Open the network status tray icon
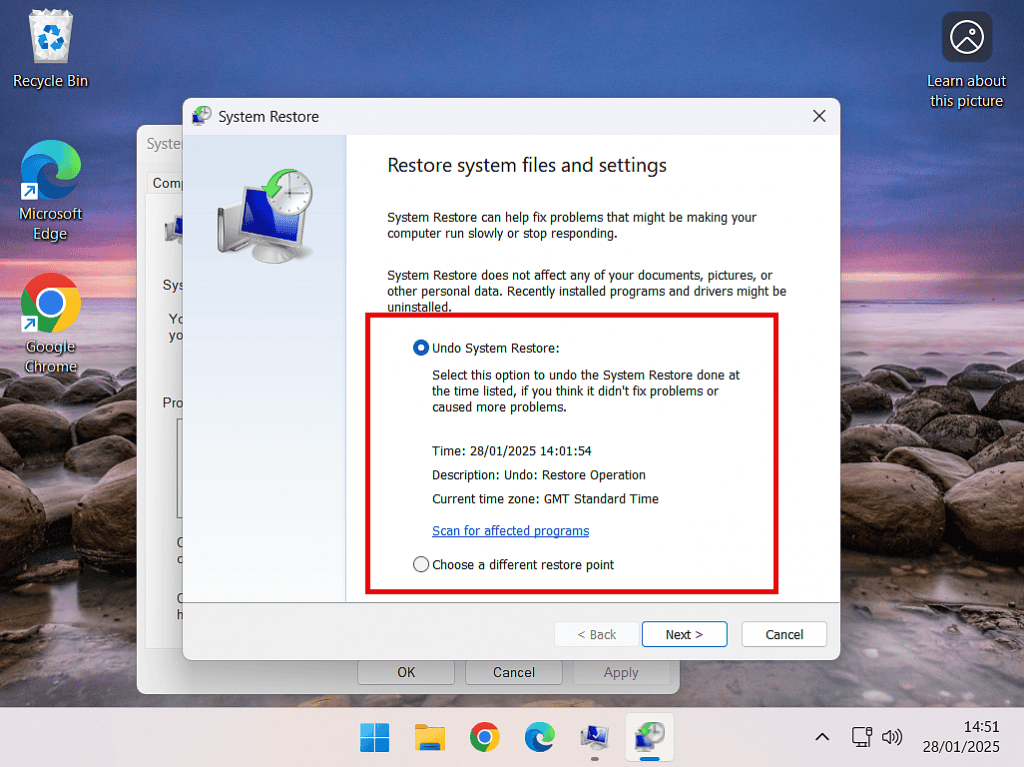This screenshot has height=767, width=1024. 862,738
